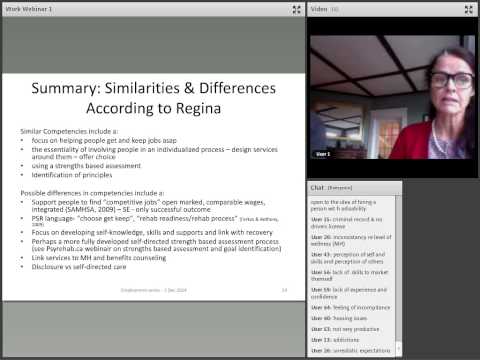480x360 pixels.
Task: Click chat message 'lack of experience and confidence'
Action: [349, 293]
